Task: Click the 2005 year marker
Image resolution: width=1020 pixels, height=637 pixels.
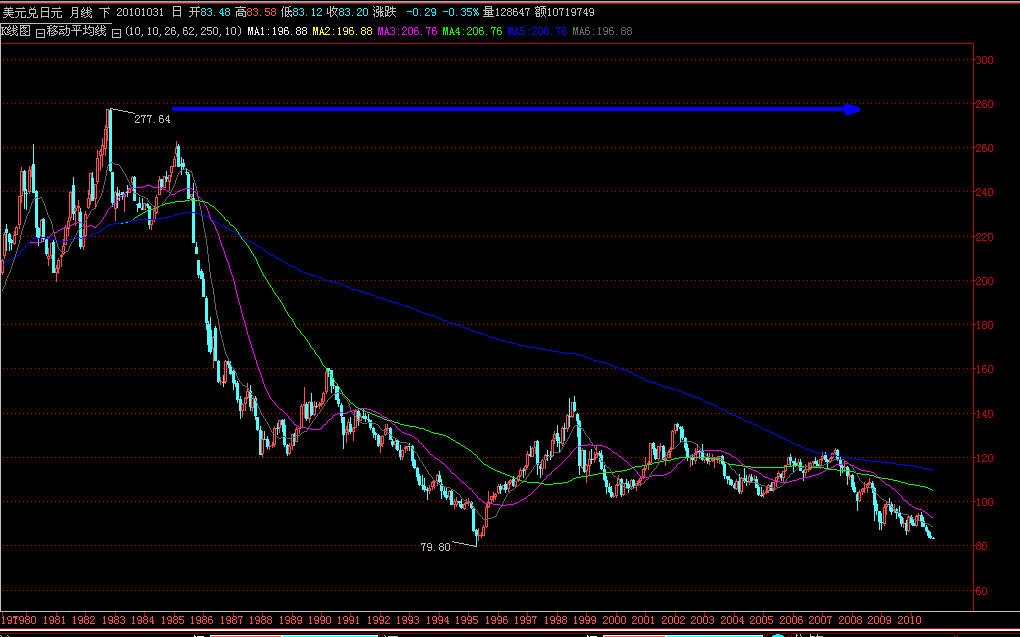Action: pyautogui.click(x=762, y=621)
